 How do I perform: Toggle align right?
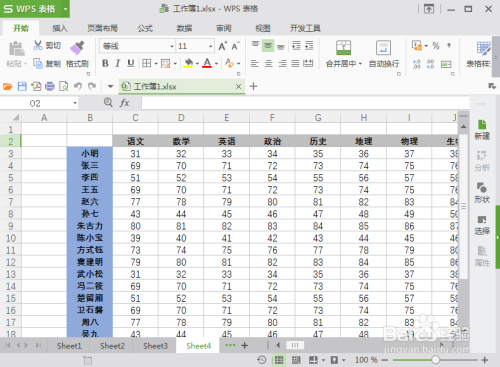[282, 63]
